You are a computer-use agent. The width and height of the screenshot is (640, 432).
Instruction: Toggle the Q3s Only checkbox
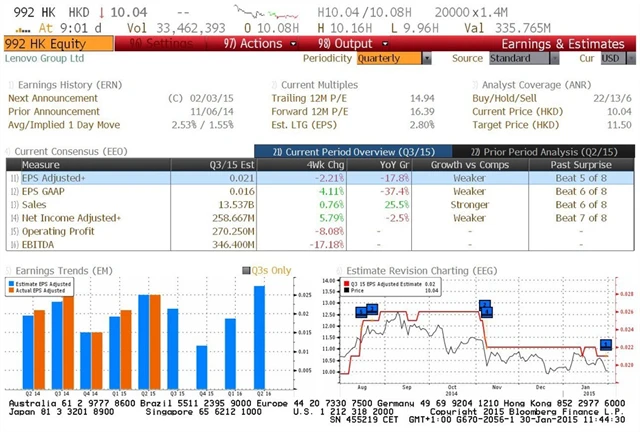coord(246,269)
